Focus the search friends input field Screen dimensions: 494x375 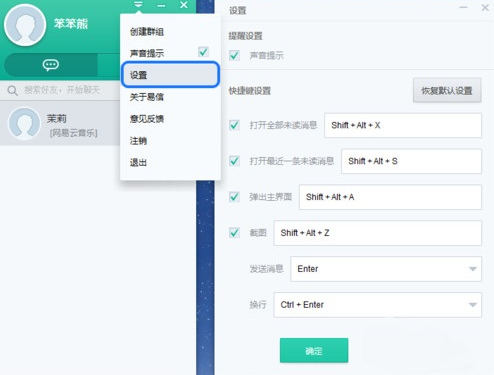tap(62, 90)
